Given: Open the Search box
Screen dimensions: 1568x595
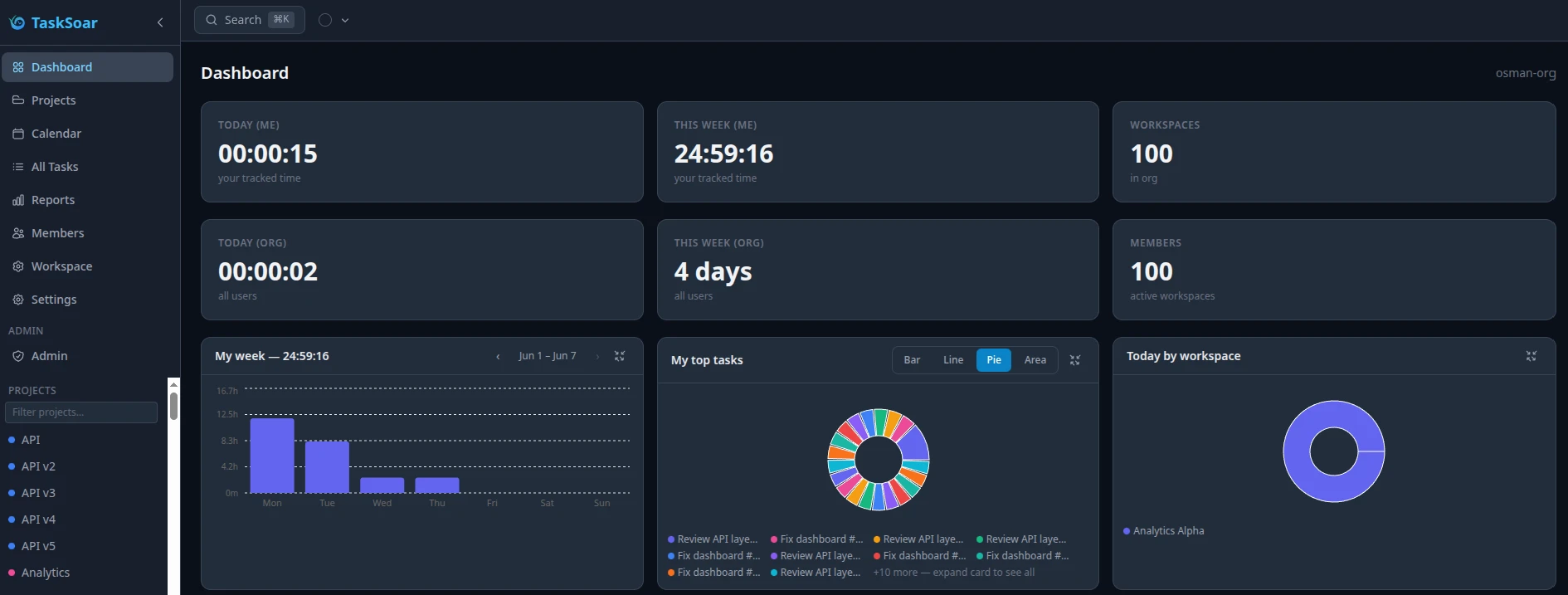Looking at the screenshot, I should (250, 20).
